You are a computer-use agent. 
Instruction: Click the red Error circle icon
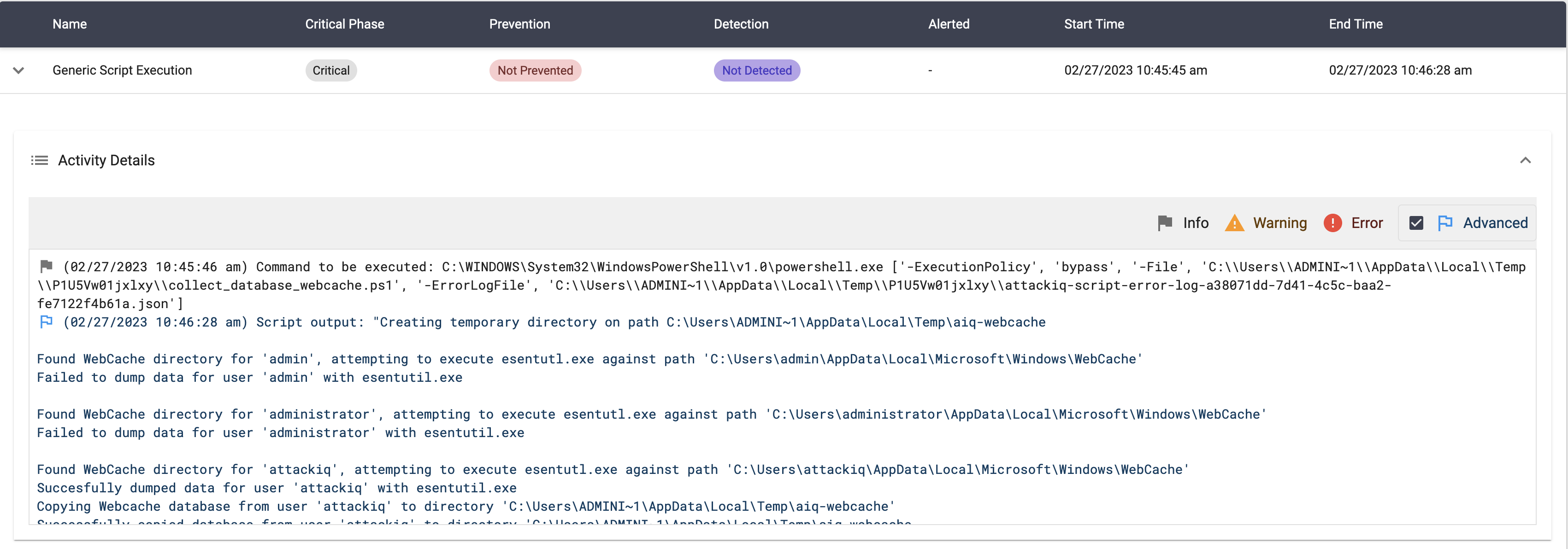point(1332,223)
